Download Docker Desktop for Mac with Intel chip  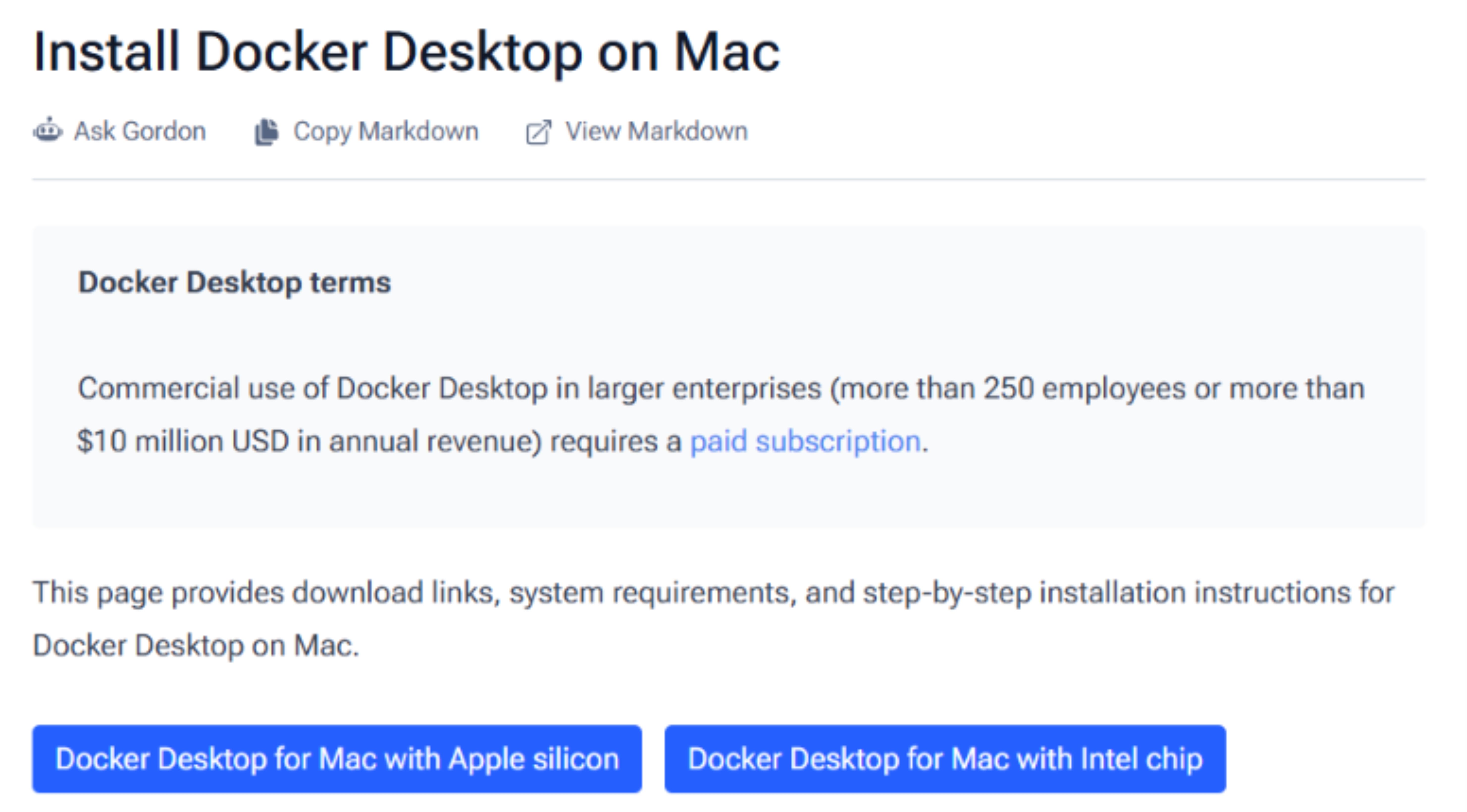[x=945, y=759]
